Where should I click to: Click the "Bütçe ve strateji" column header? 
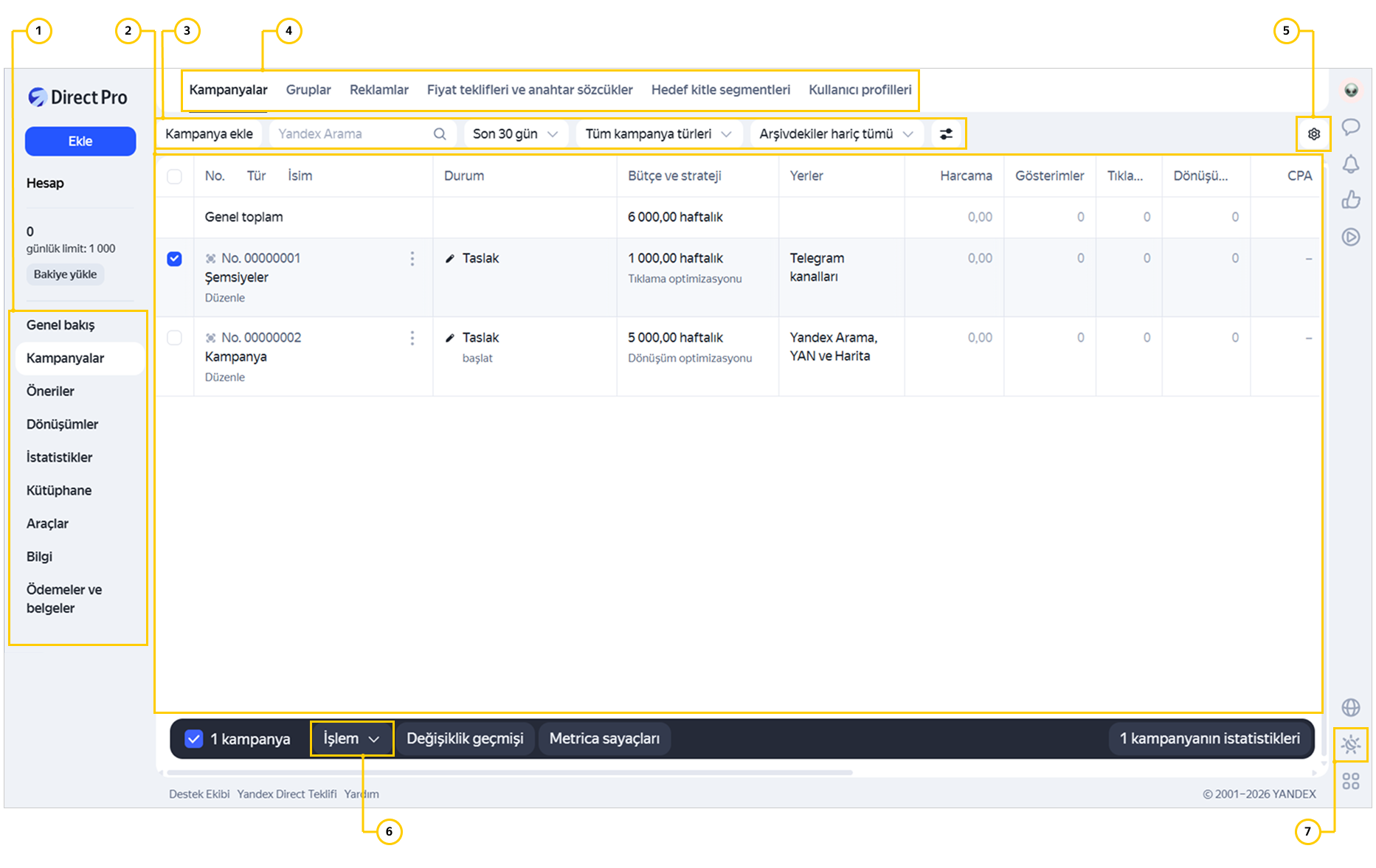(x=674, y=176)
